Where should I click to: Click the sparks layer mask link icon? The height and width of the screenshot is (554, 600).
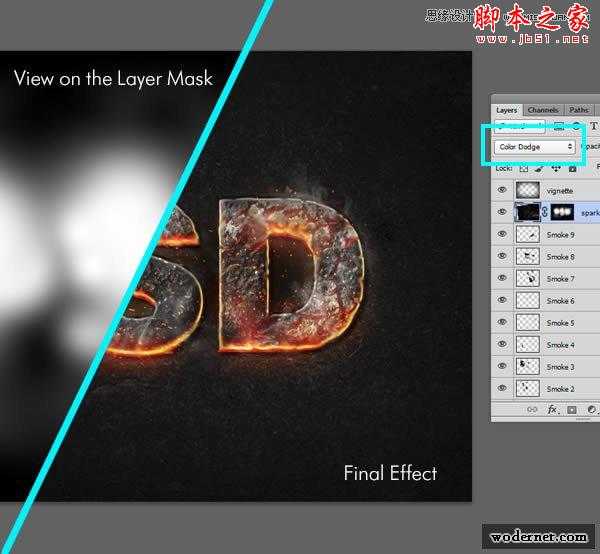coord(545,212)
